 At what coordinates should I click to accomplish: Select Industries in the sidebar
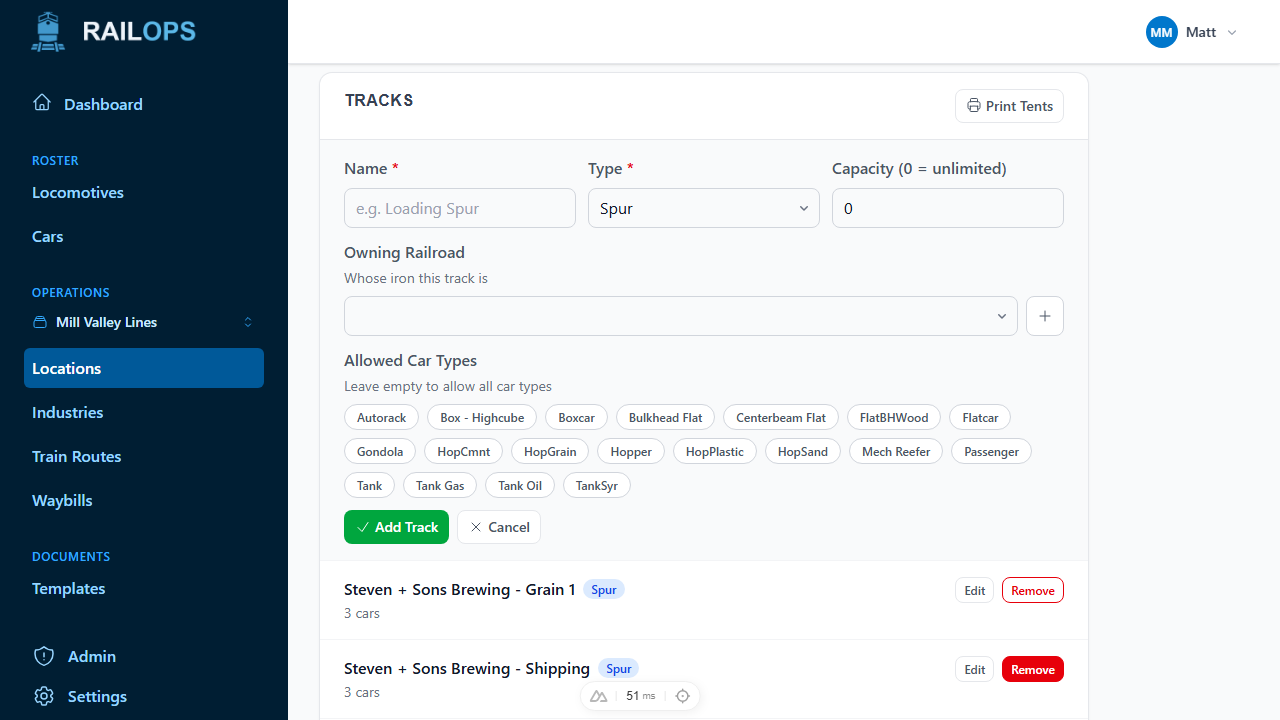tap(68, 412)
